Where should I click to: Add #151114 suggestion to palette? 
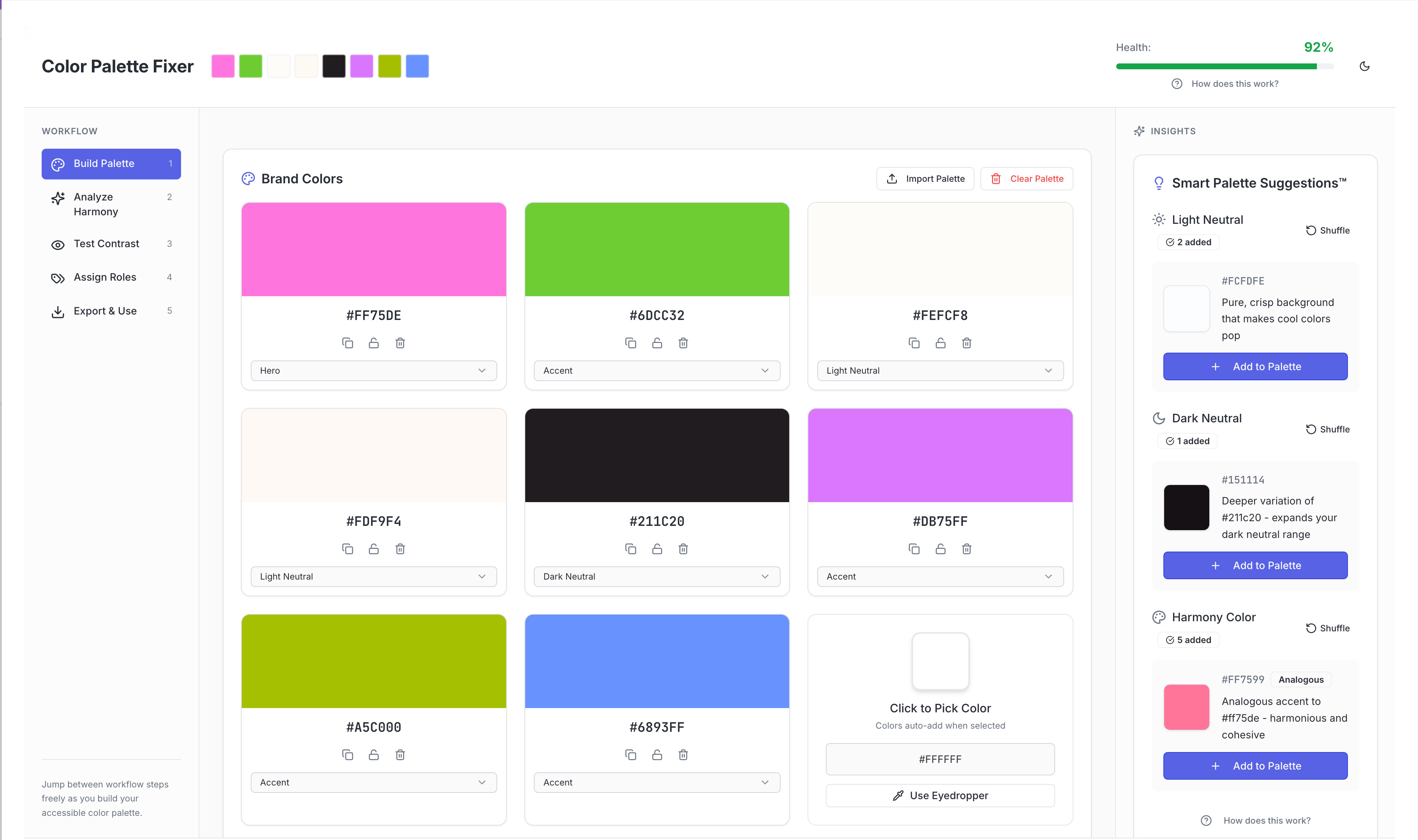tap(1255, 566)
